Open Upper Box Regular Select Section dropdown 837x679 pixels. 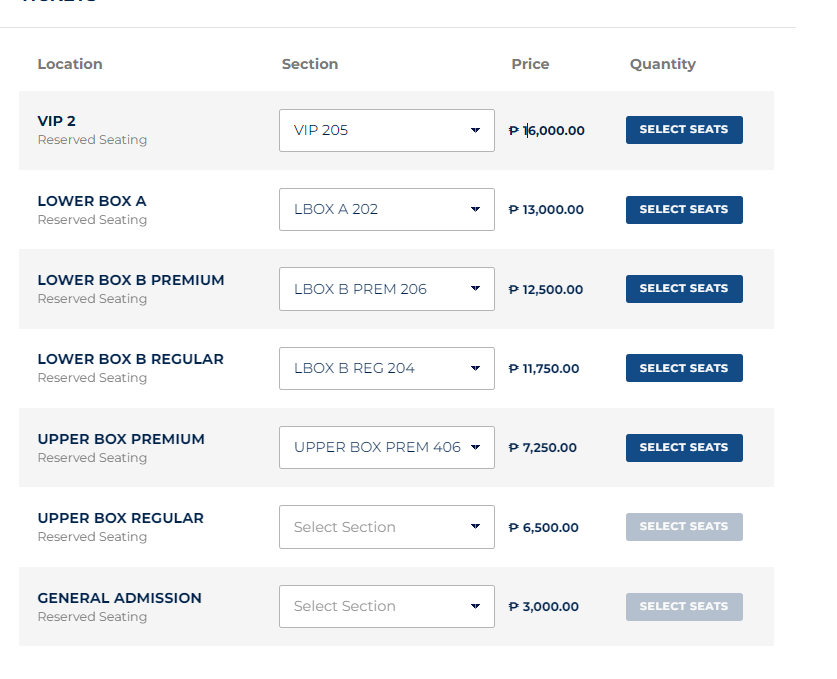click(x=386, y=527)
